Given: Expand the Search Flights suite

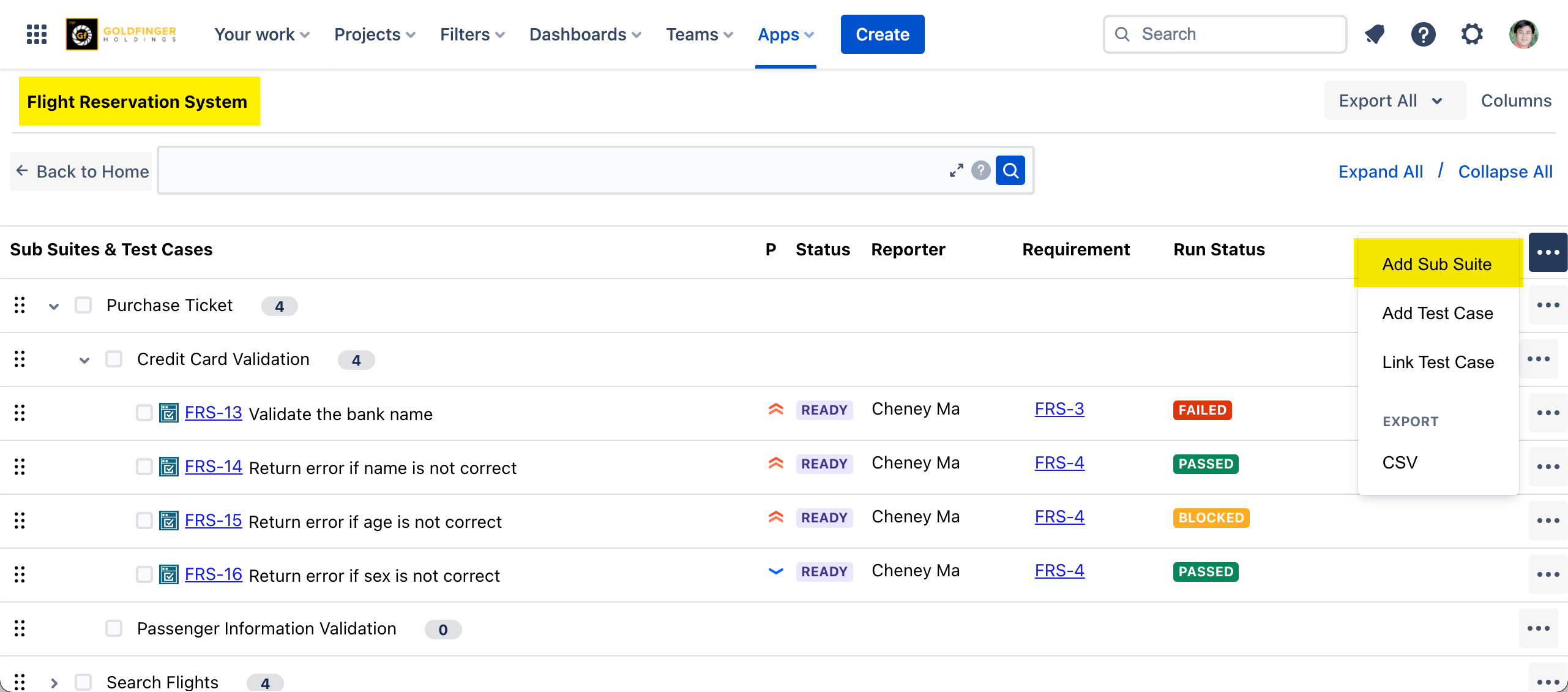Looking at the screenshot, I should [x=54, y=682].
